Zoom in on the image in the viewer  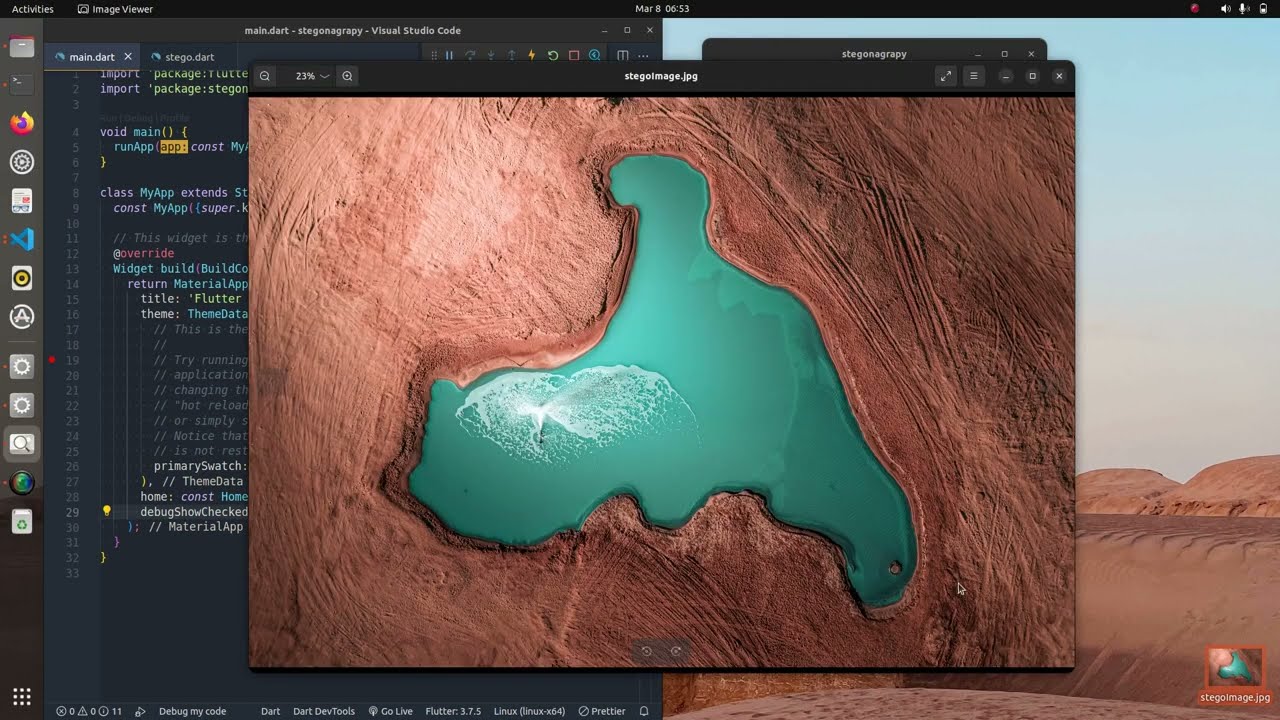point(347,76)
